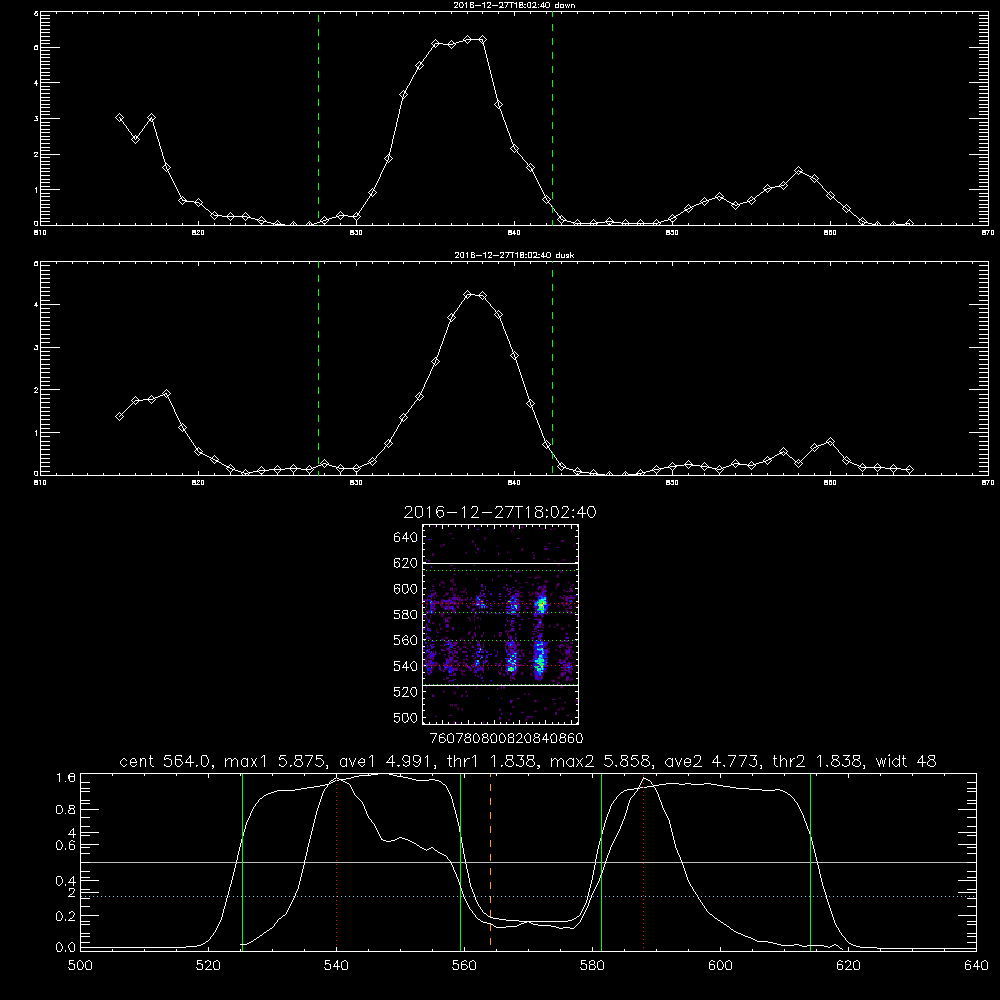The image size is (1000, 1000).
Task: Click the "500" x-axis label of profile plot
Action: (x=80, y=966)
